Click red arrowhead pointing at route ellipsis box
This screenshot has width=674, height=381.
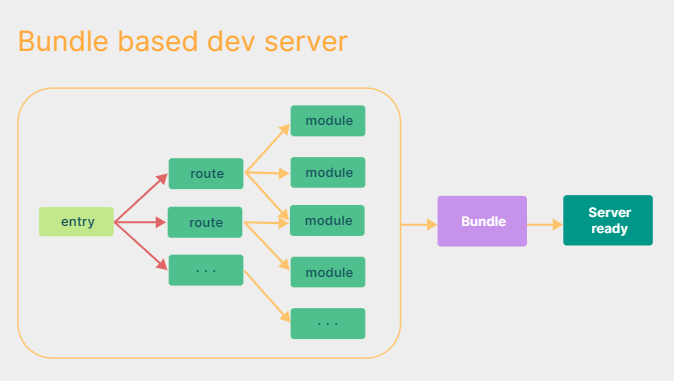coord(162,264)
